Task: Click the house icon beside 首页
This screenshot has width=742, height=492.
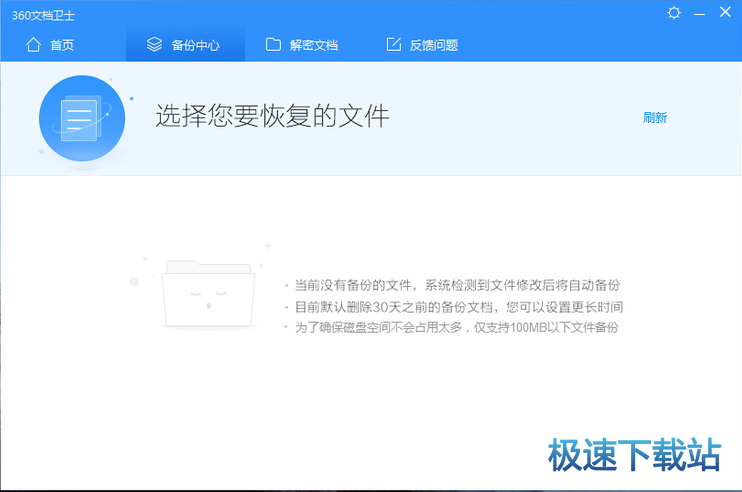Action: pos(34,45)
